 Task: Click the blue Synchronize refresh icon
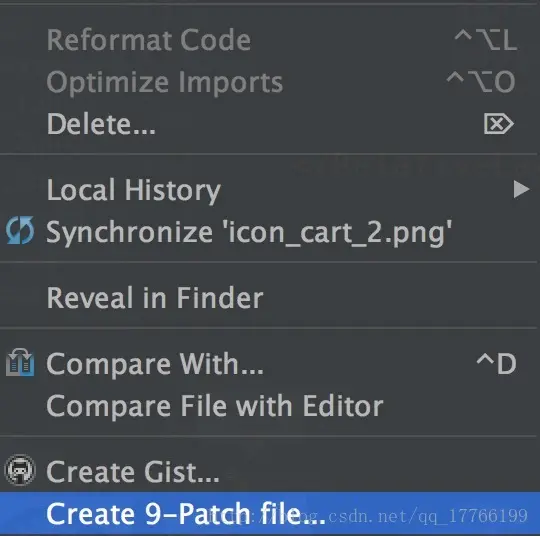(x=20, y=230)
